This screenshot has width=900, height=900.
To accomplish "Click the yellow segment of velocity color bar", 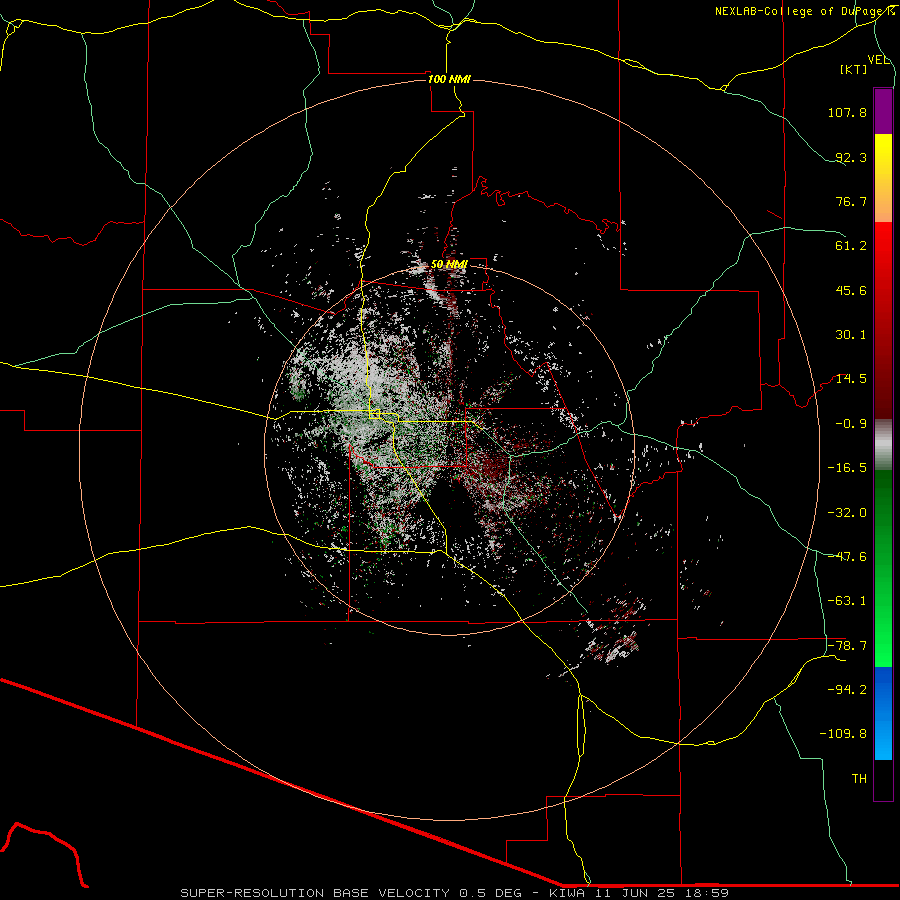I will 883,155.
